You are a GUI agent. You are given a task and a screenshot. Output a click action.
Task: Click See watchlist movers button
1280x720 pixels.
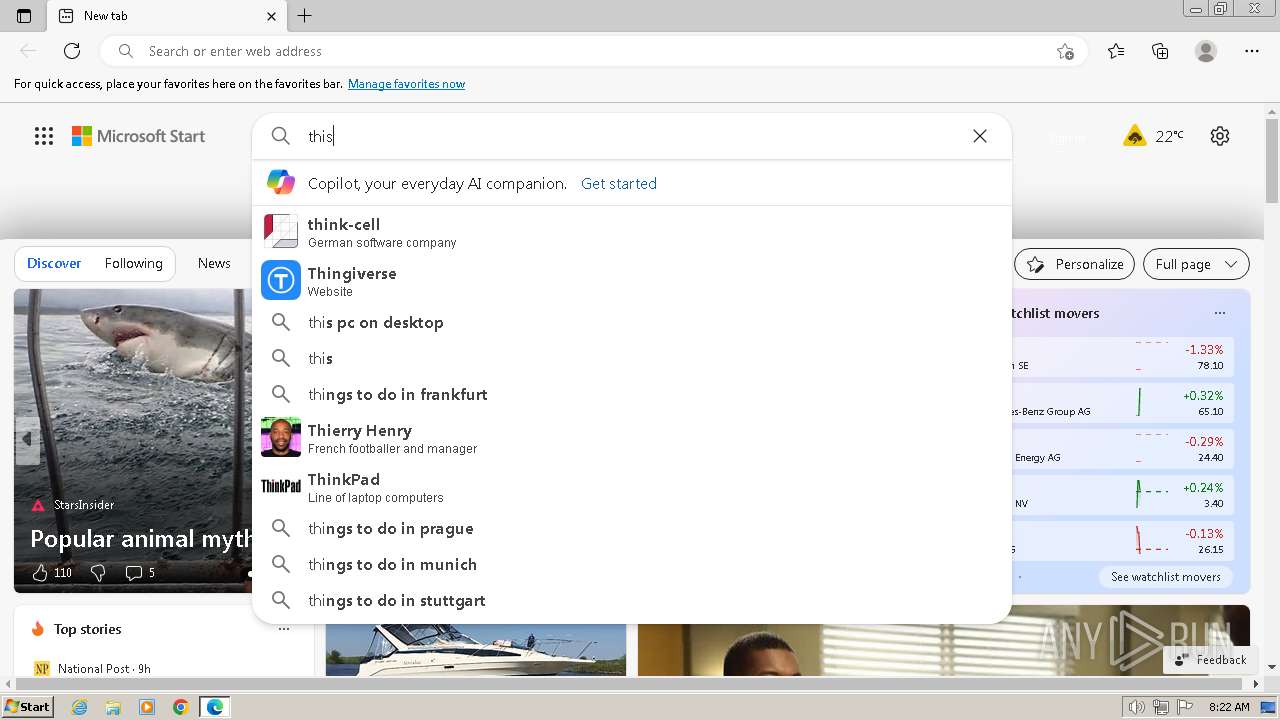point(1165,577)
